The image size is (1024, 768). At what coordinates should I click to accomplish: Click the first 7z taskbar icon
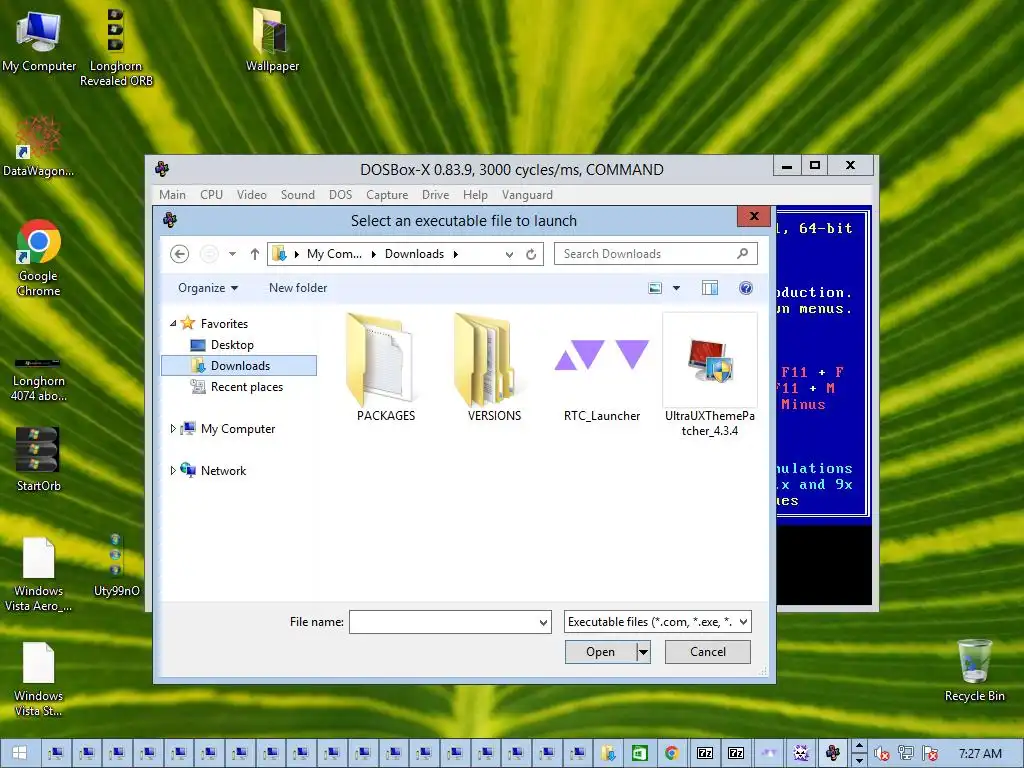tap(705, 754)
